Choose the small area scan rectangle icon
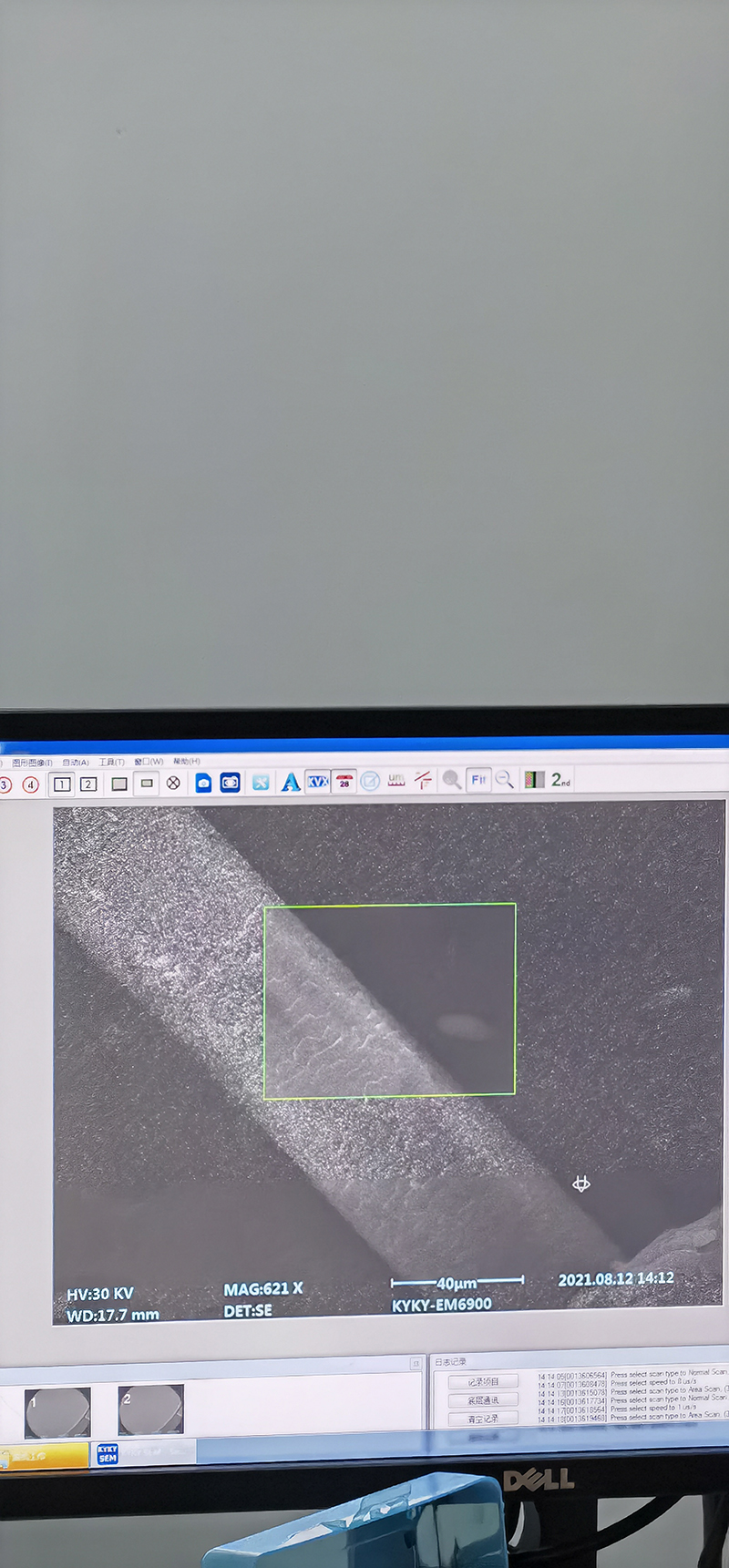729x1568 pixels. point(147,783)
